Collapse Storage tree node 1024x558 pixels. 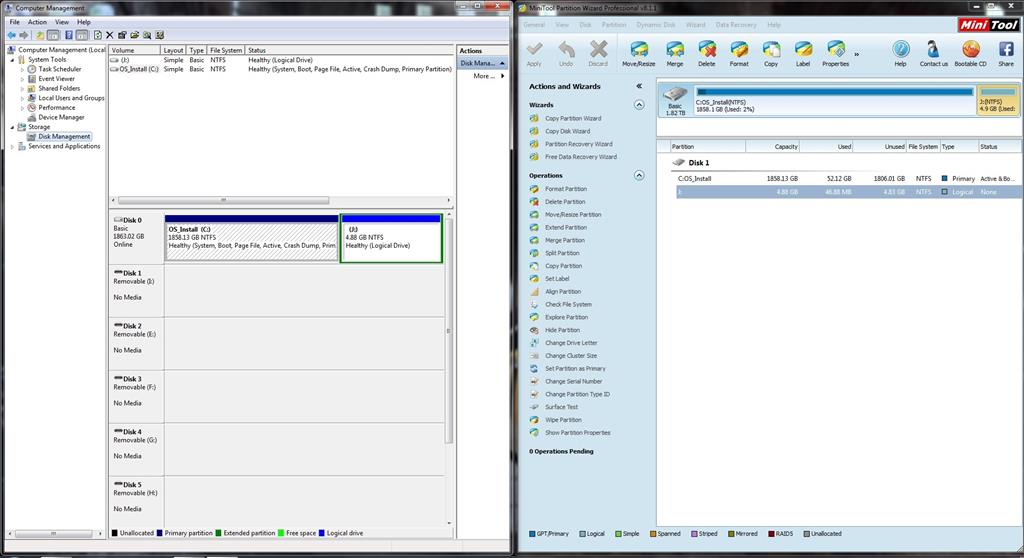(x=12, y=127)
